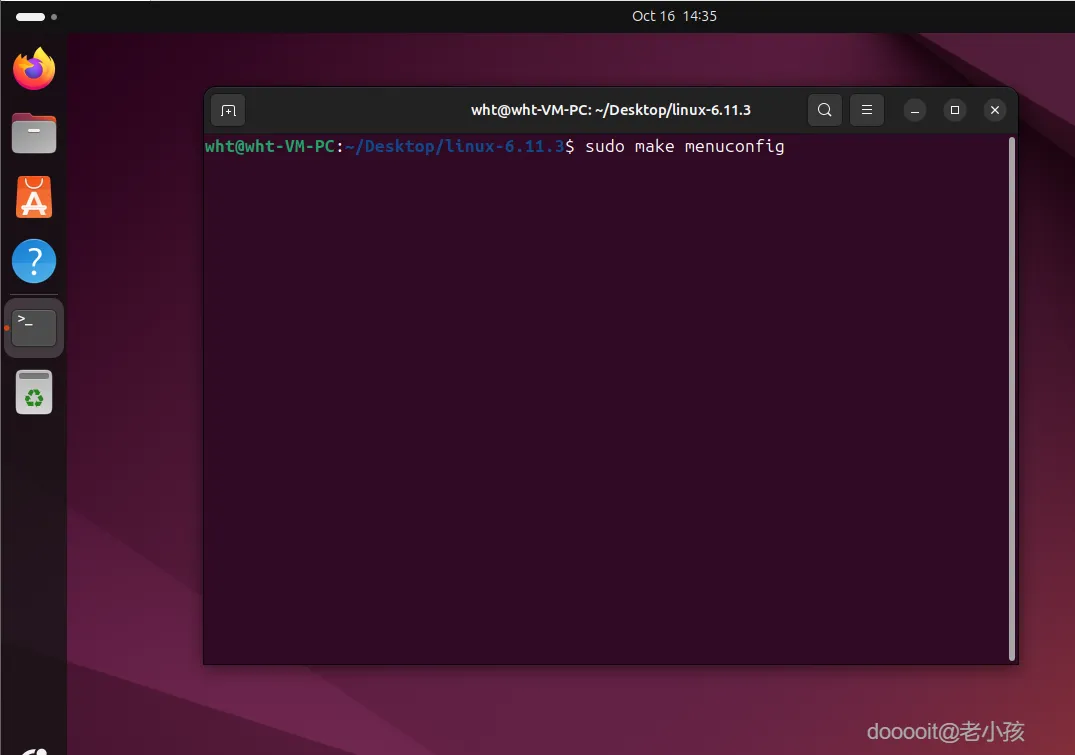
Task: Click the terminal vertical scrollbar
Action: pos(1012,399)
